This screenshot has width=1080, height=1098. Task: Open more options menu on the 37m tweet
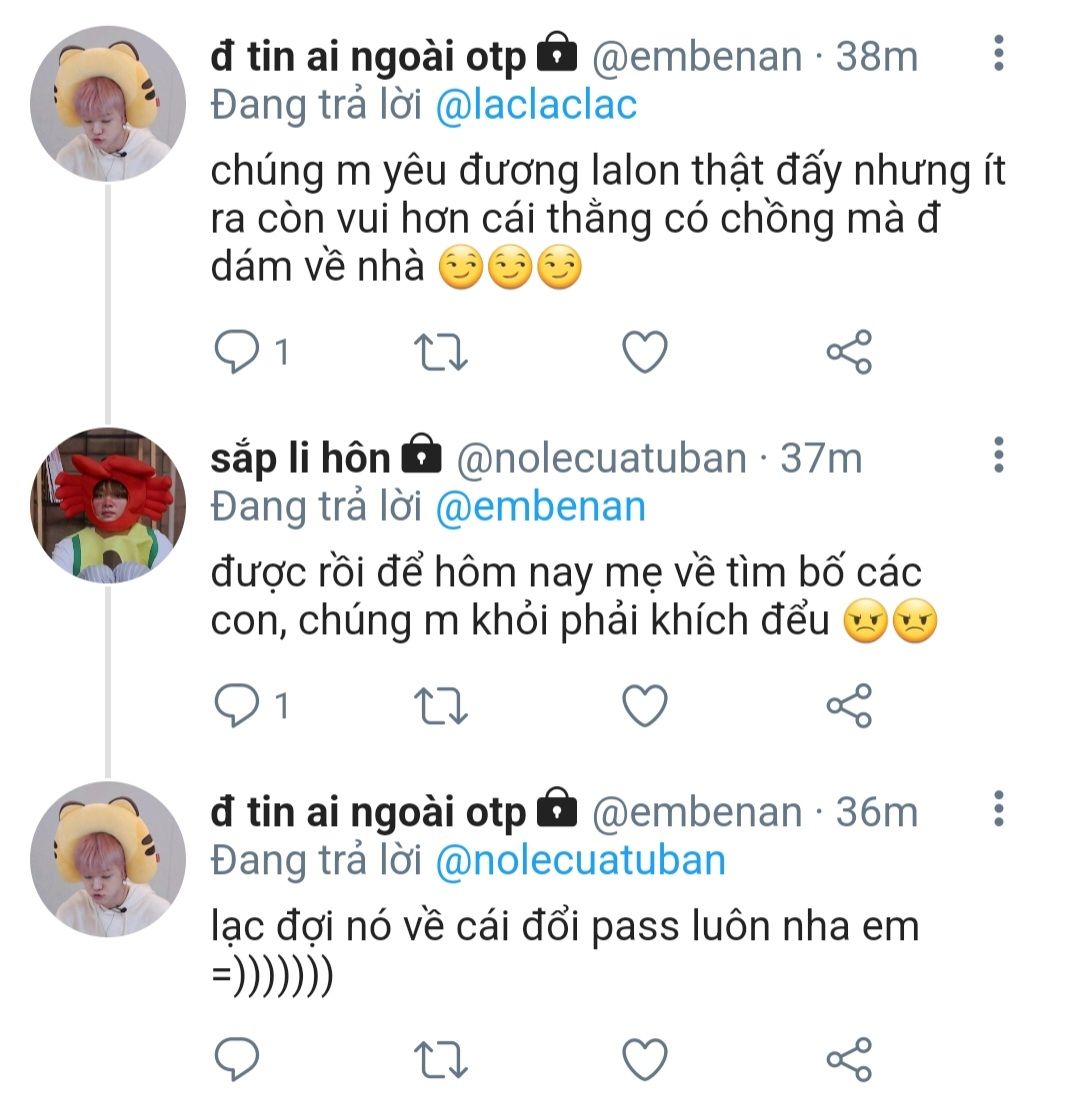coord(997,455)
